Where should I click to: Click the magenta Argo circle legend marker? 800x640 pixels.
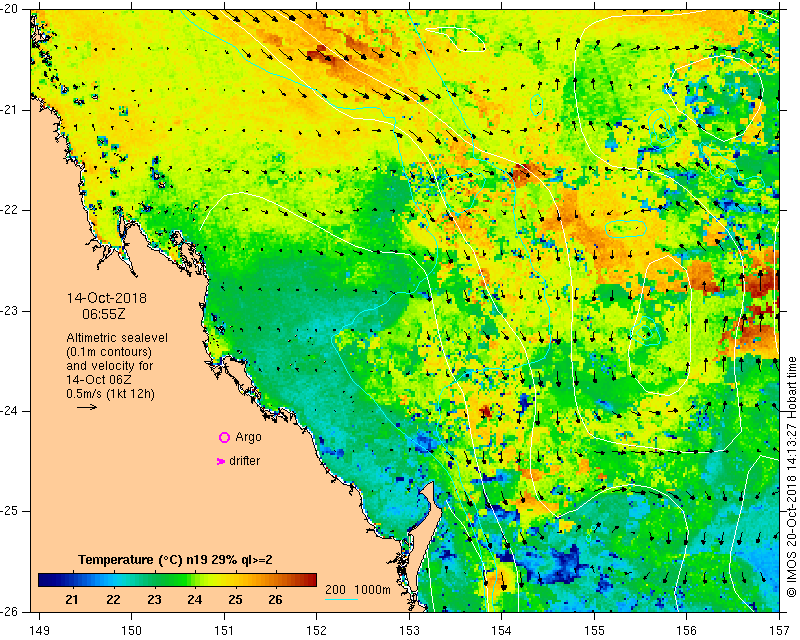pos(224,437)
